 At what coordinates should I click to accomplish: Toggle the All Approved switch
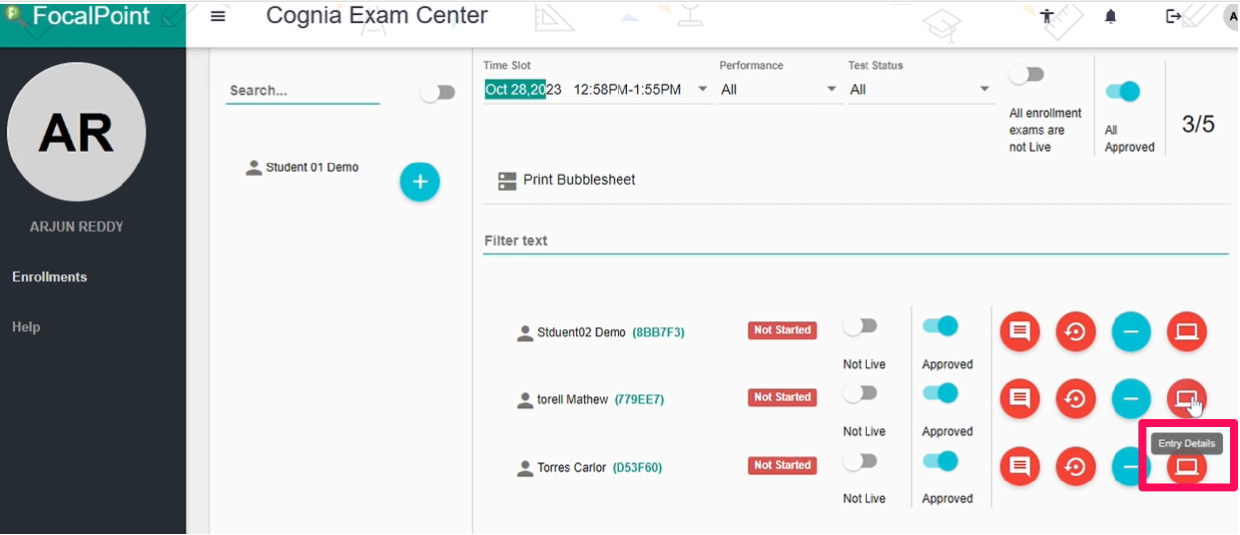click(1123, 91)
